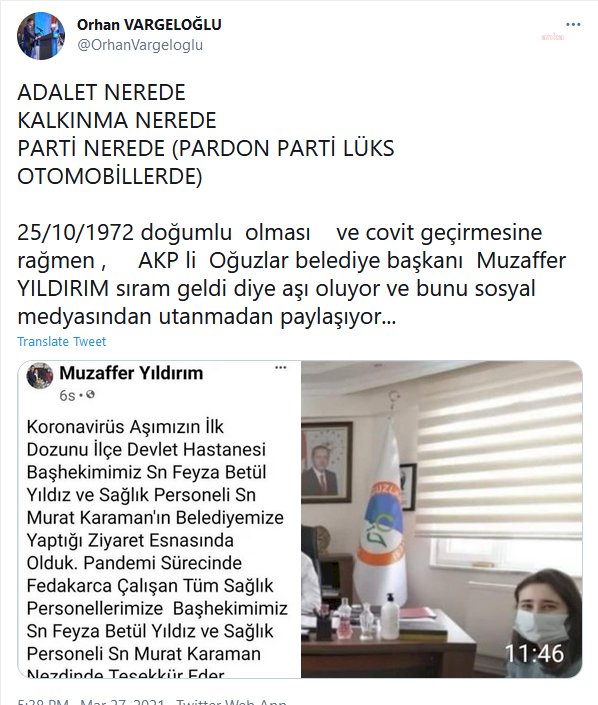Viewport: 598px width, 705px height.
Task: Click the 11:46 time overlay
Action: (534, 653)
